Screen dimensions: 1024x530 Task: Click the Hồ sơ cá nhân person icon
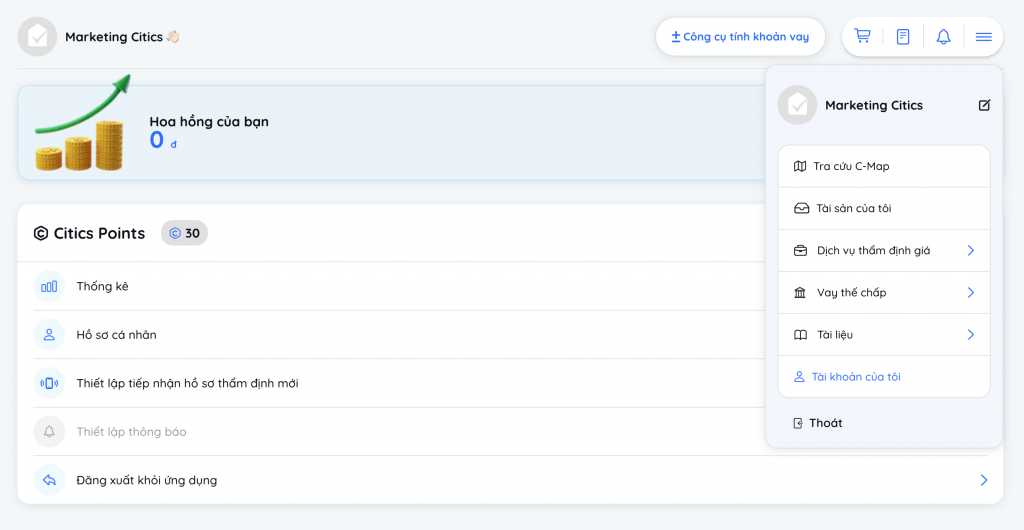(x=49, y=335)
